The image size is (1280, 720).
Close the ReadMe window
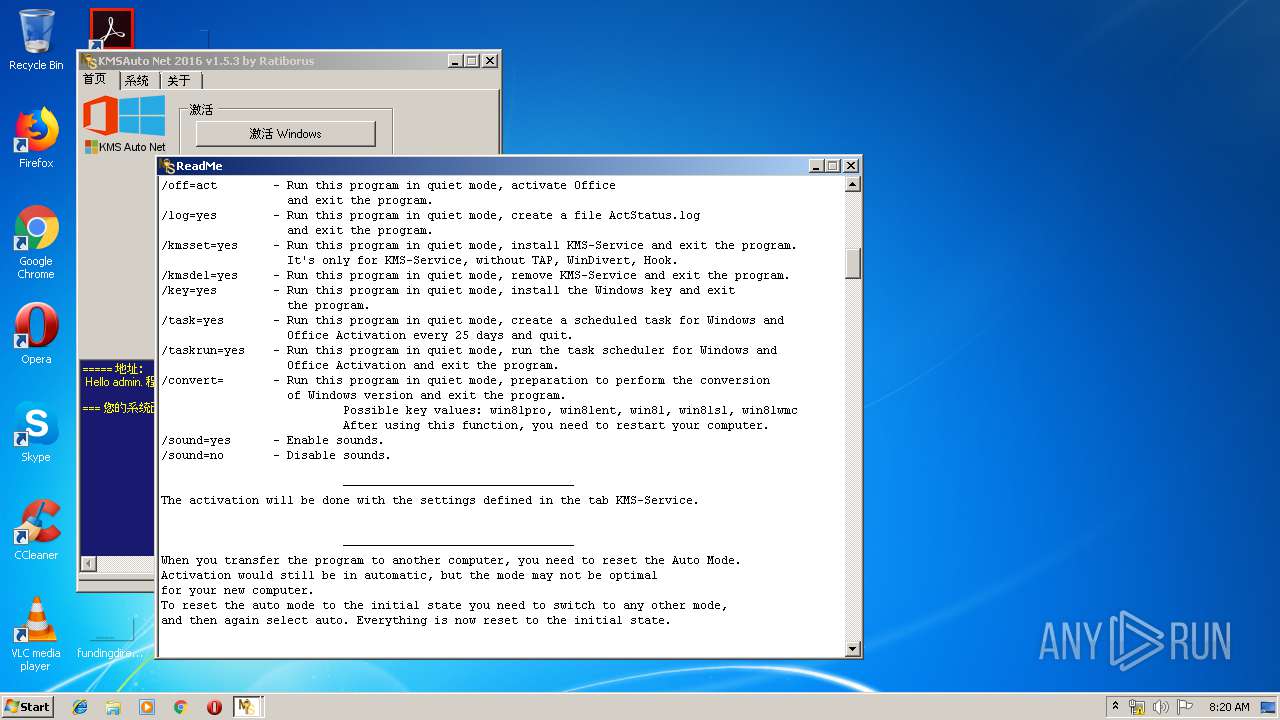coord(851,166)
